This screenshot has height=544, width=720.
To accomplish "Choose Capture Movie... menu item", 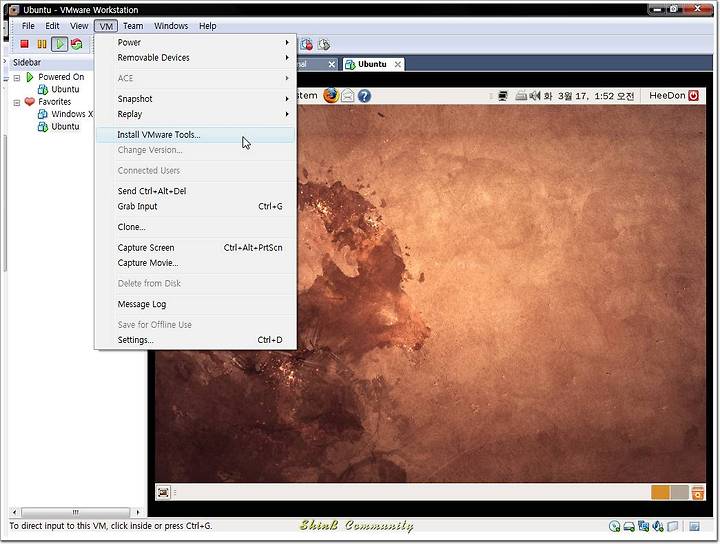I will 196,263.
